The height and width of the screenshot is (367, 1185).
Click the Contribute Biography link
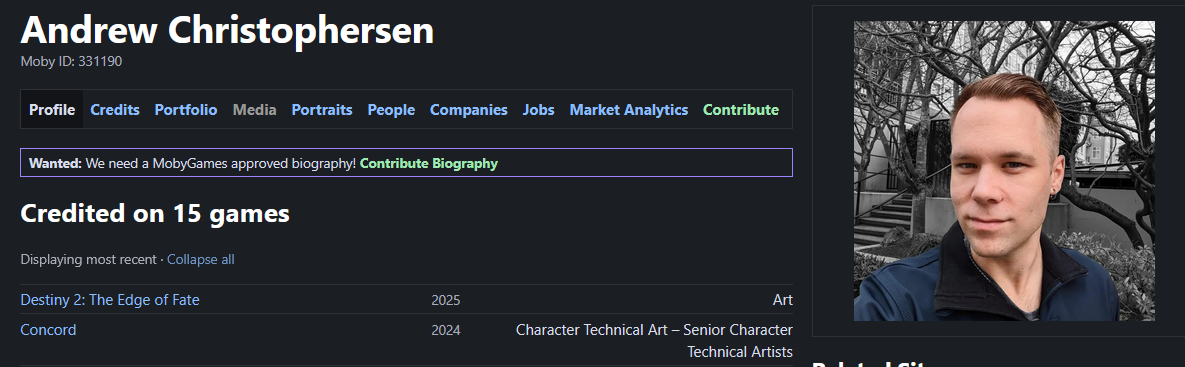[429, 163]
